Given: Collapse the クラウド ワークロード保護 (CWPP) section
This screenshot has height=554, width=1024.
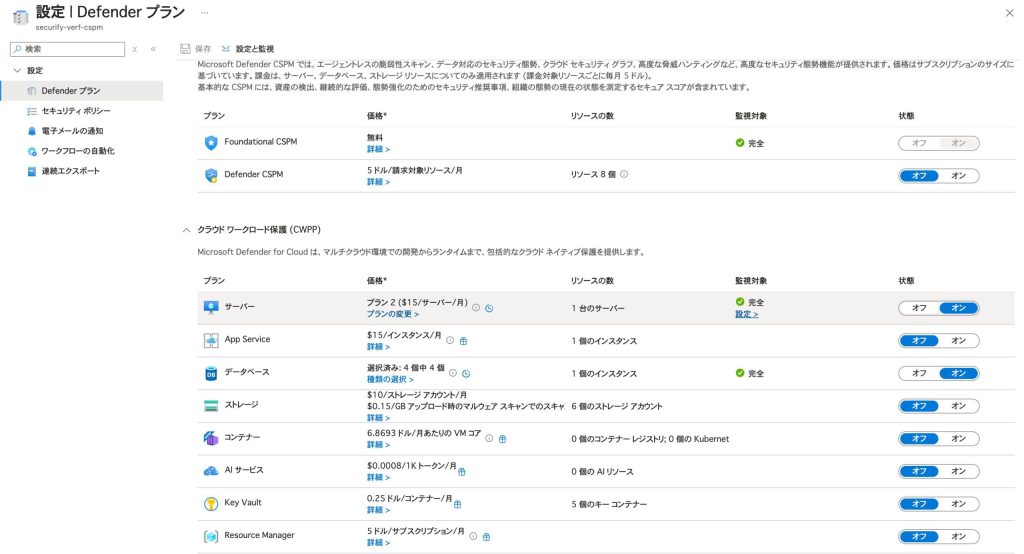Looking at the screenshot, I should point(186,230).
